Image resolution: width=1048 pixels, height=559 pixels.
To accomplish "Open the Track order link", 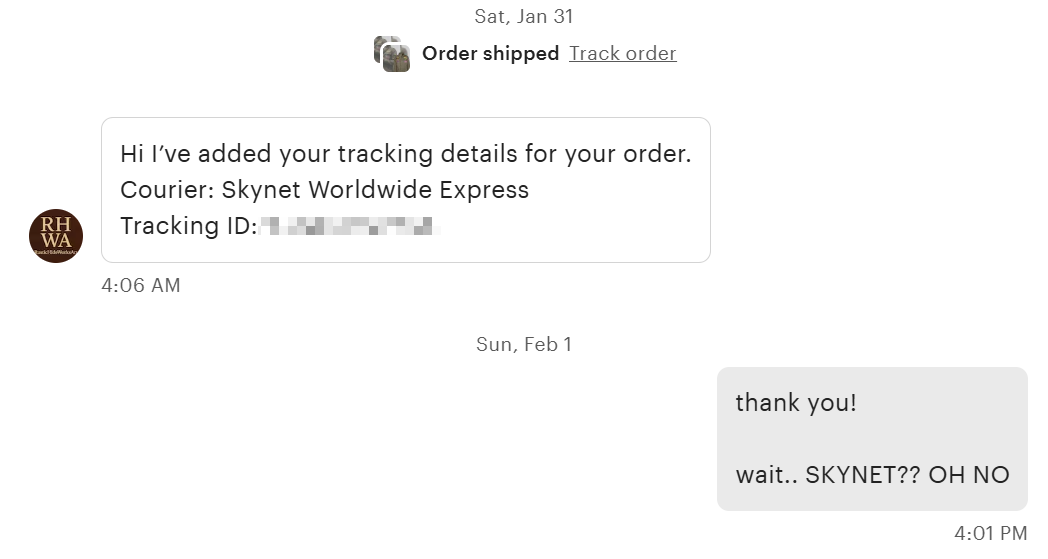I will [622, 54].
